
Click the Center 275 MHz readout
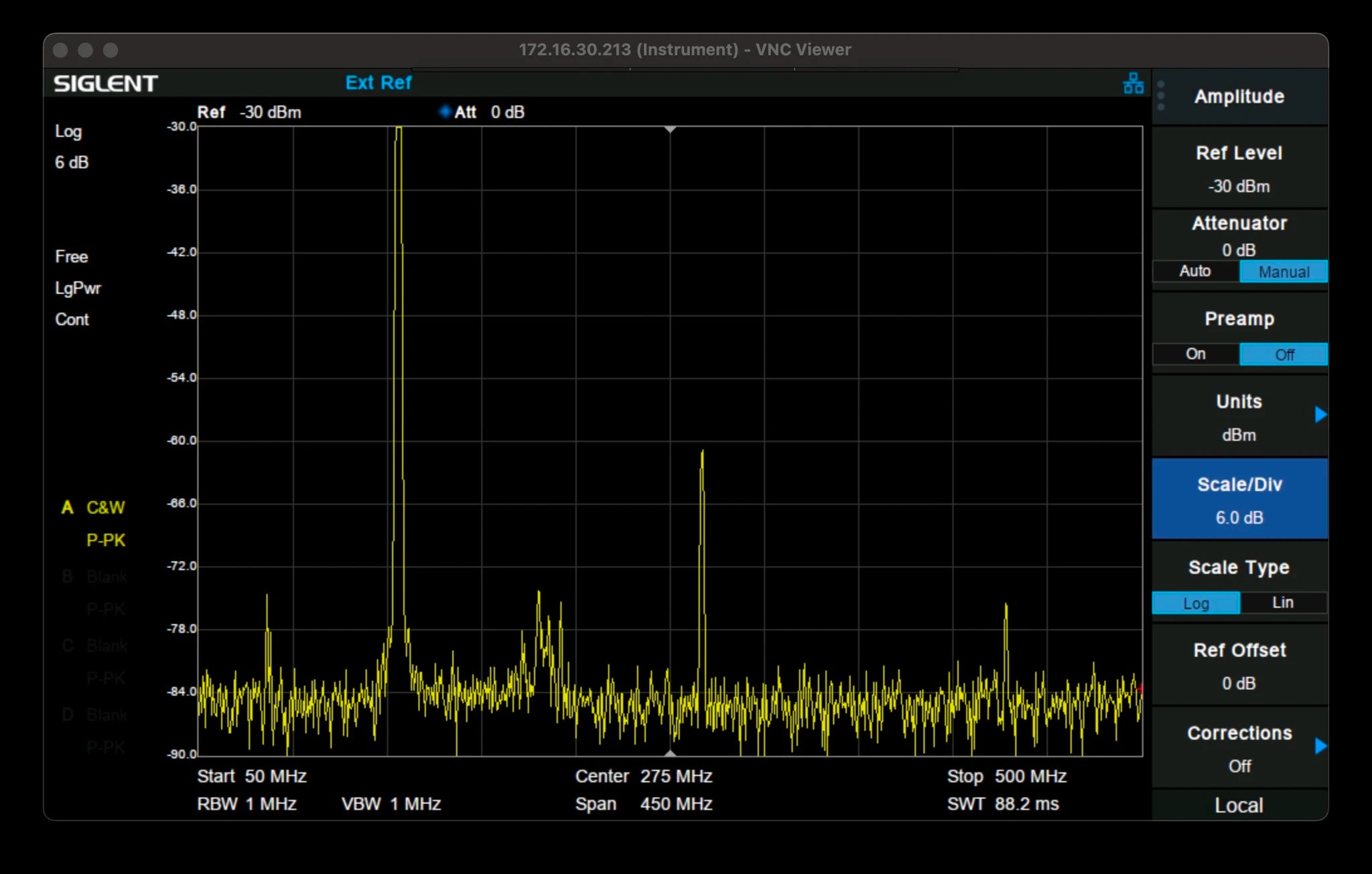click(644, 776)
